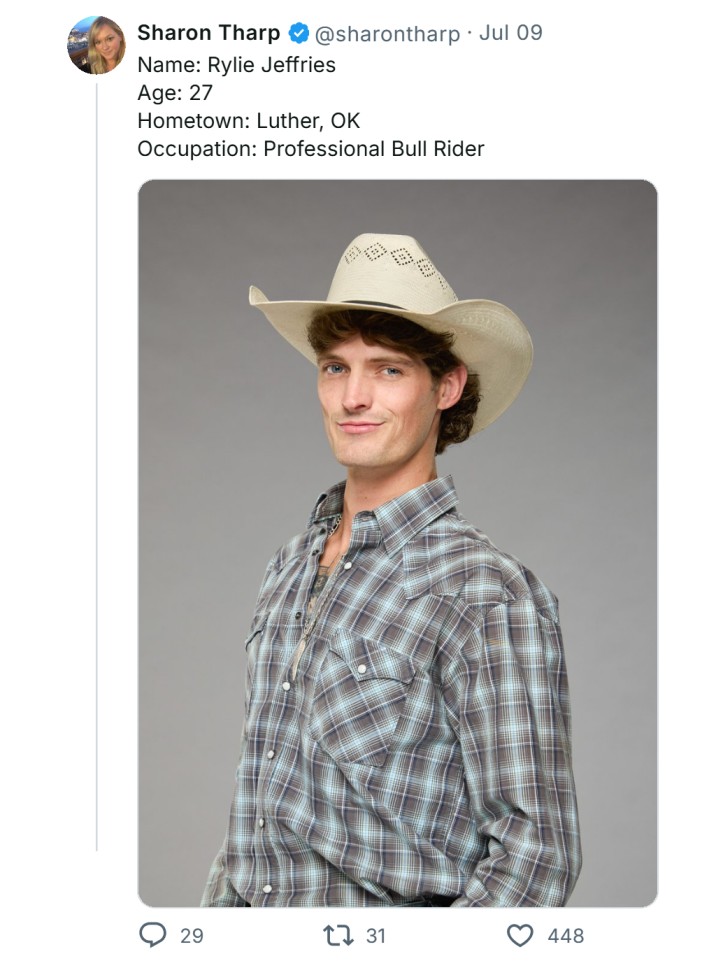Open Sharon Tharp's profile avatar
The image size is (723, 968).
[x=96, y=45]
